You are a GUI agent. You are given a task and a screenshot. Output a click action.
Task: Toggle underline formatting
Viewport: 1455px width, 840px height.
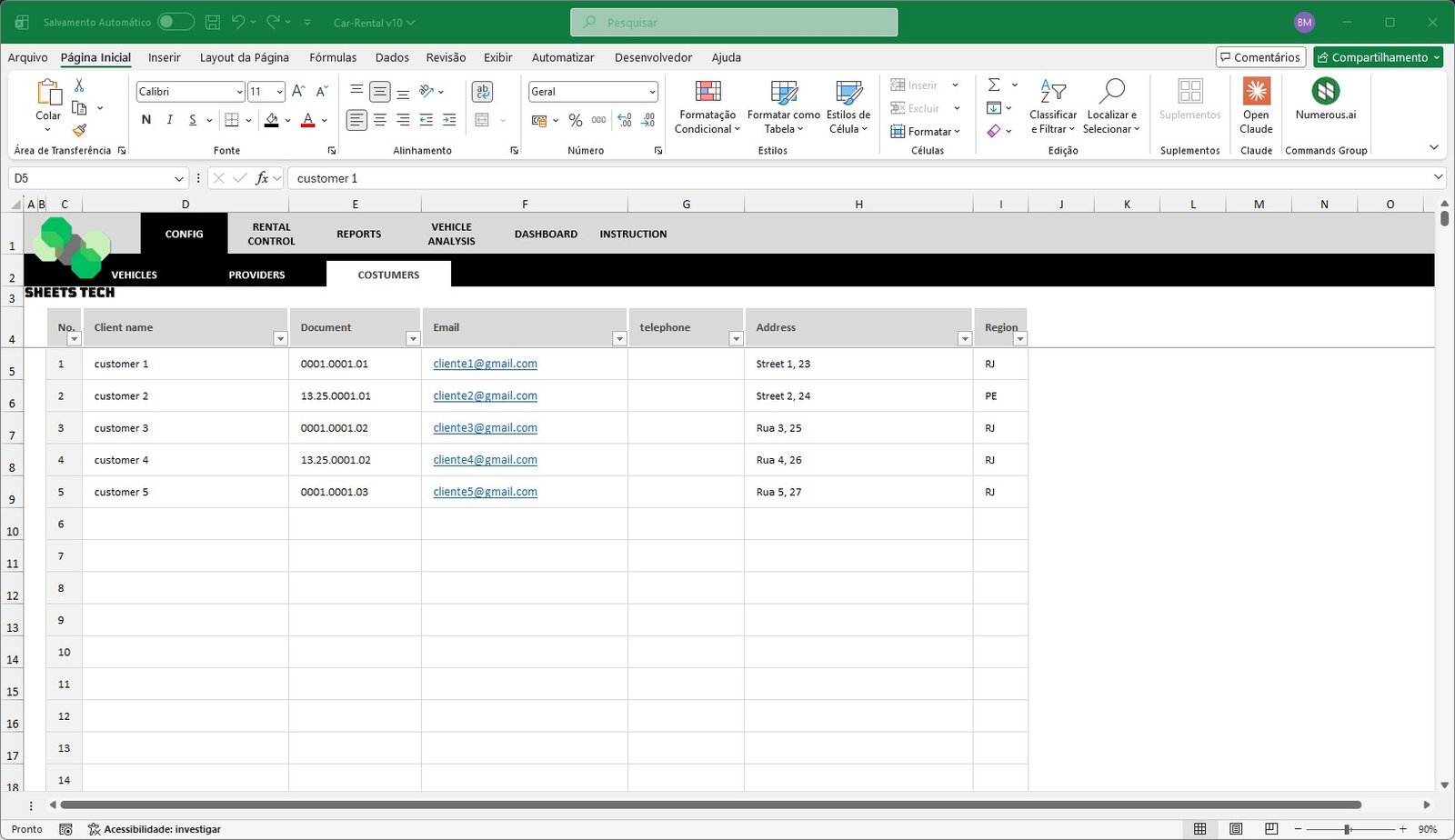coord(192,119)
